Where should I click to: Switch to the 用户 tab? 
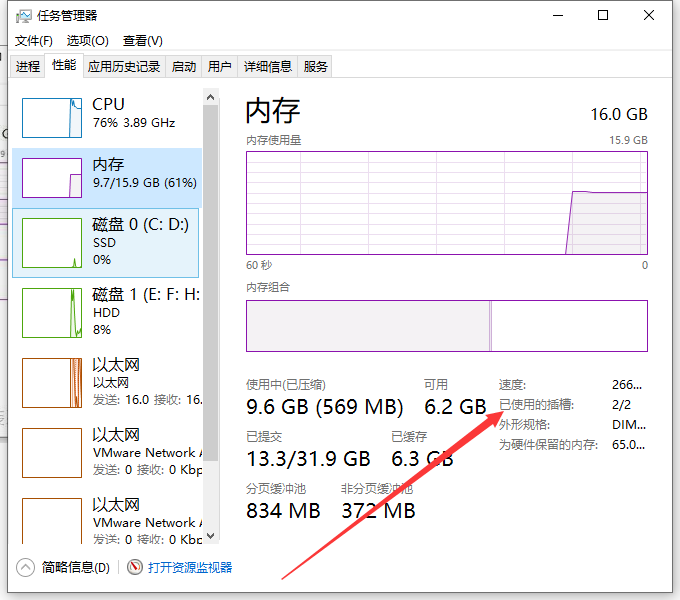(219, 67)
